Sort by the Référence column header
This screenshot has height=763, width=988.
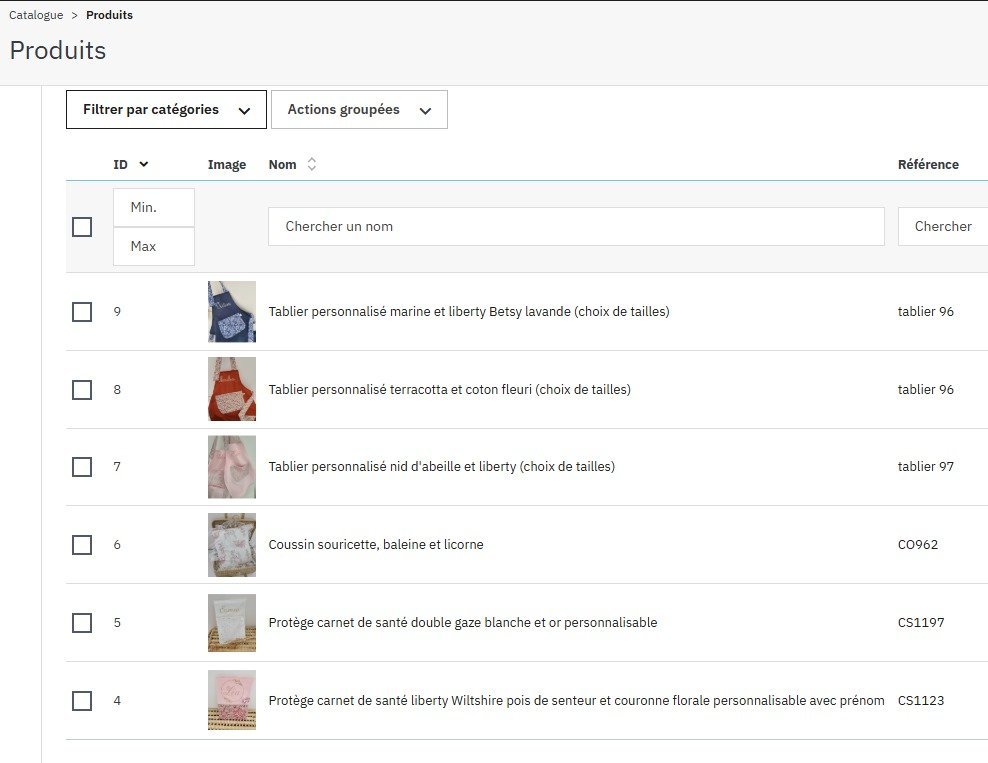click(x=928, y=164)
